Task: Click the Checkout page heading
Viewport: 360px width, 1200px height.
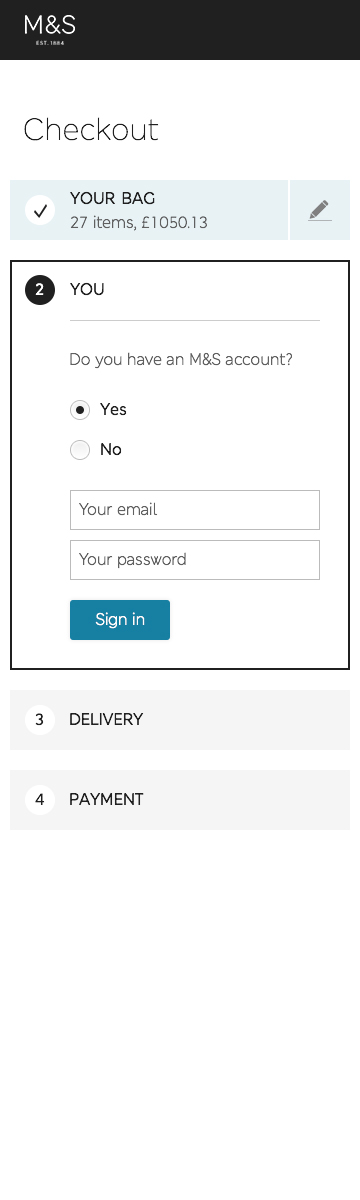Action: coord(91,130)
